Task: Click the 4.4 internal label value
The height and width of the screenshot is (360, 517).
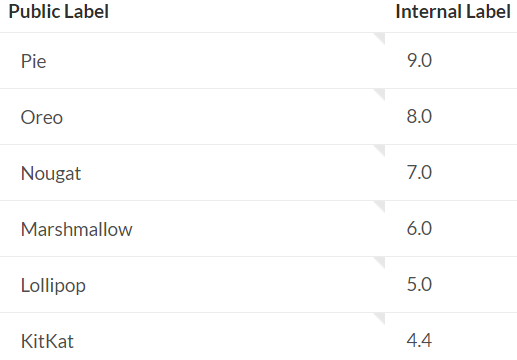Action: pyautogui.click(x=419, y=341)
